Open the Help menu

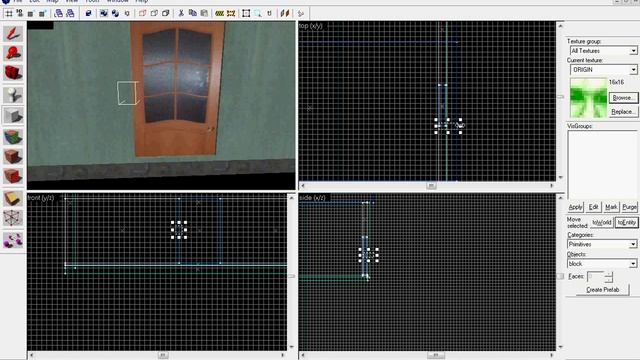(x=141, y=2)
